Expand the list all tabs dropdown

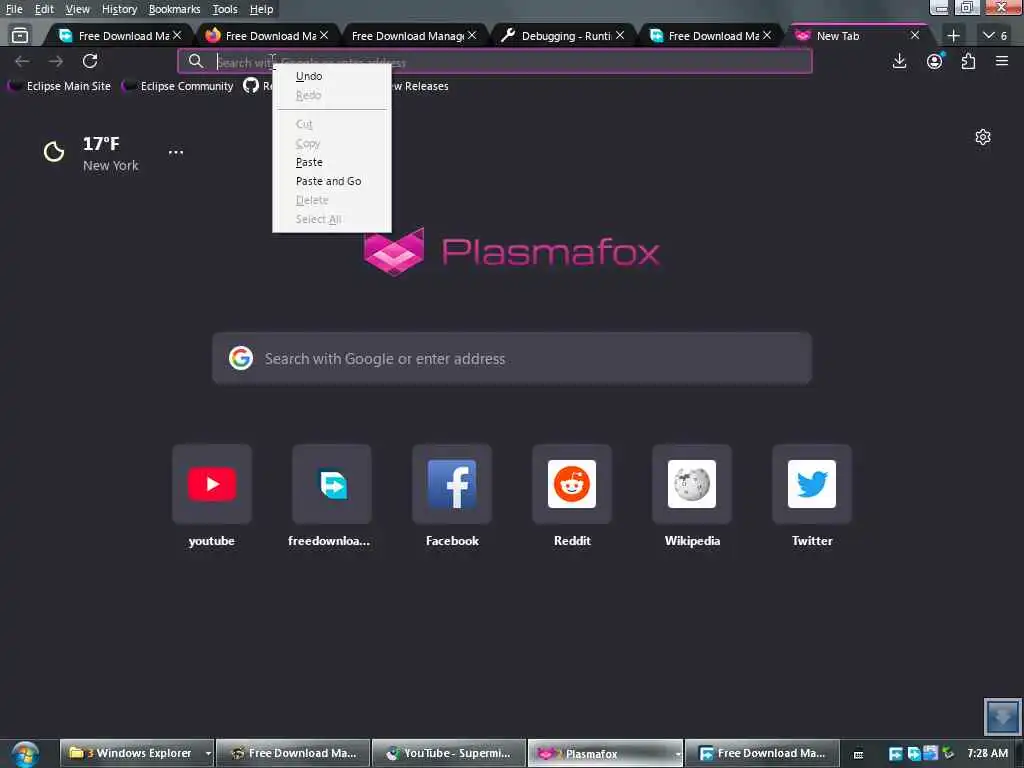coord(995,36)
